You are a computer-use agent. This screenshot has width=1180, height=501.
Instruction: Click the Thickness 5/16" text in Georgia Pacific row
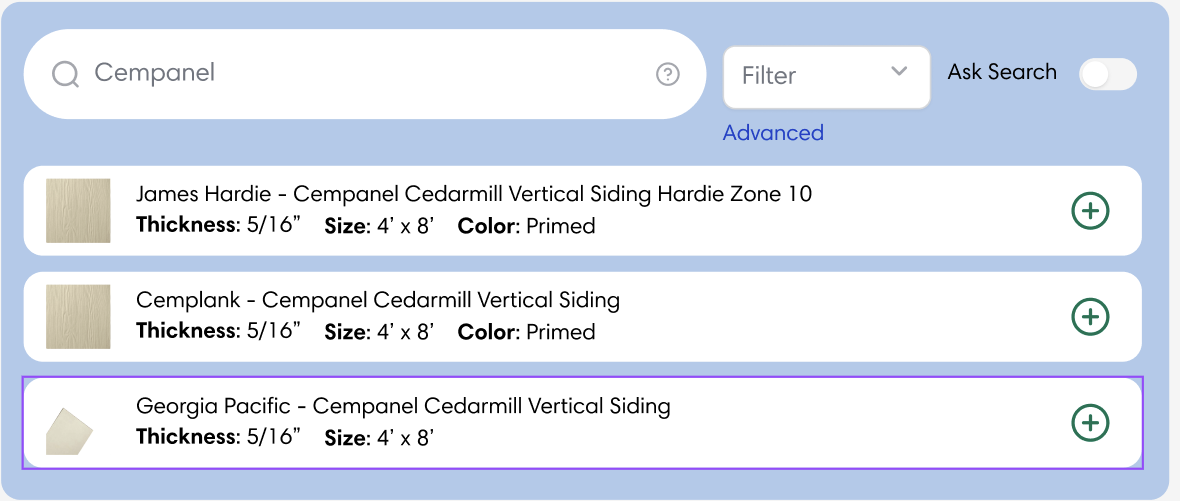(x=218, y=438)
